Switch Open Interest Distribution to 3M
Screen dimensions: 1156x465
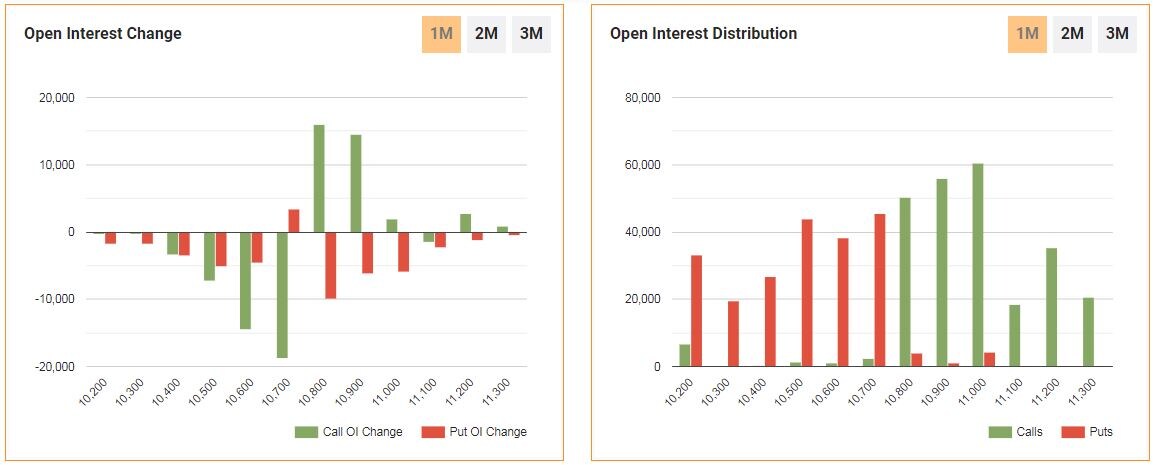[1117, 34]
